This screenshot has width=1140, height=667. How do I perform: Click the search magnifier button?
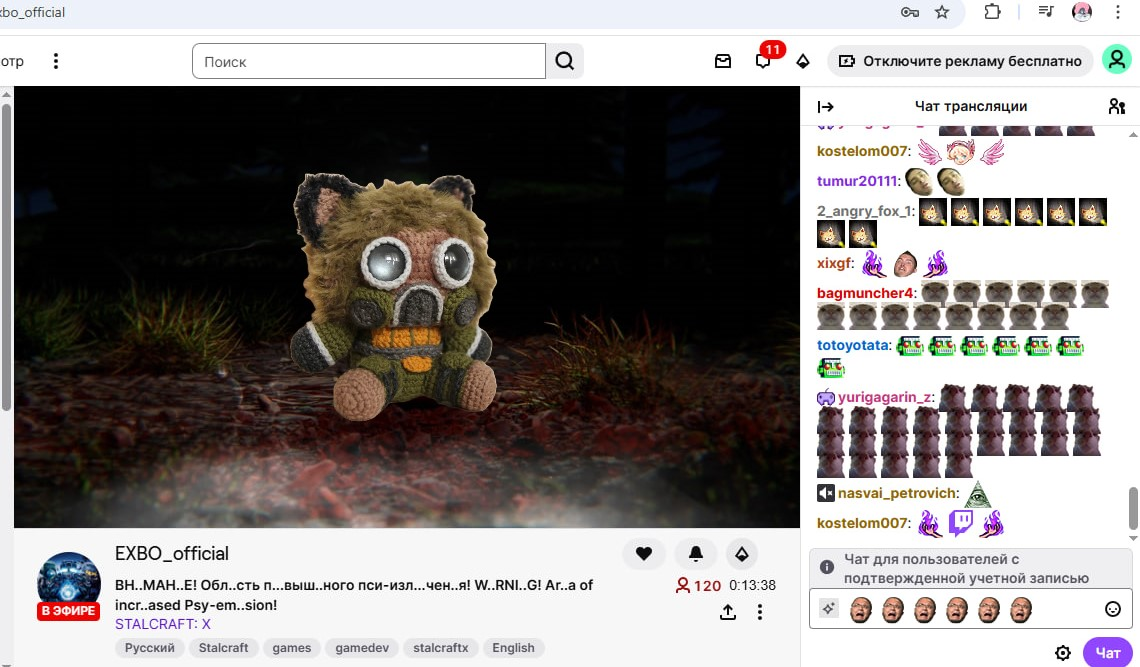pos(564,61)
